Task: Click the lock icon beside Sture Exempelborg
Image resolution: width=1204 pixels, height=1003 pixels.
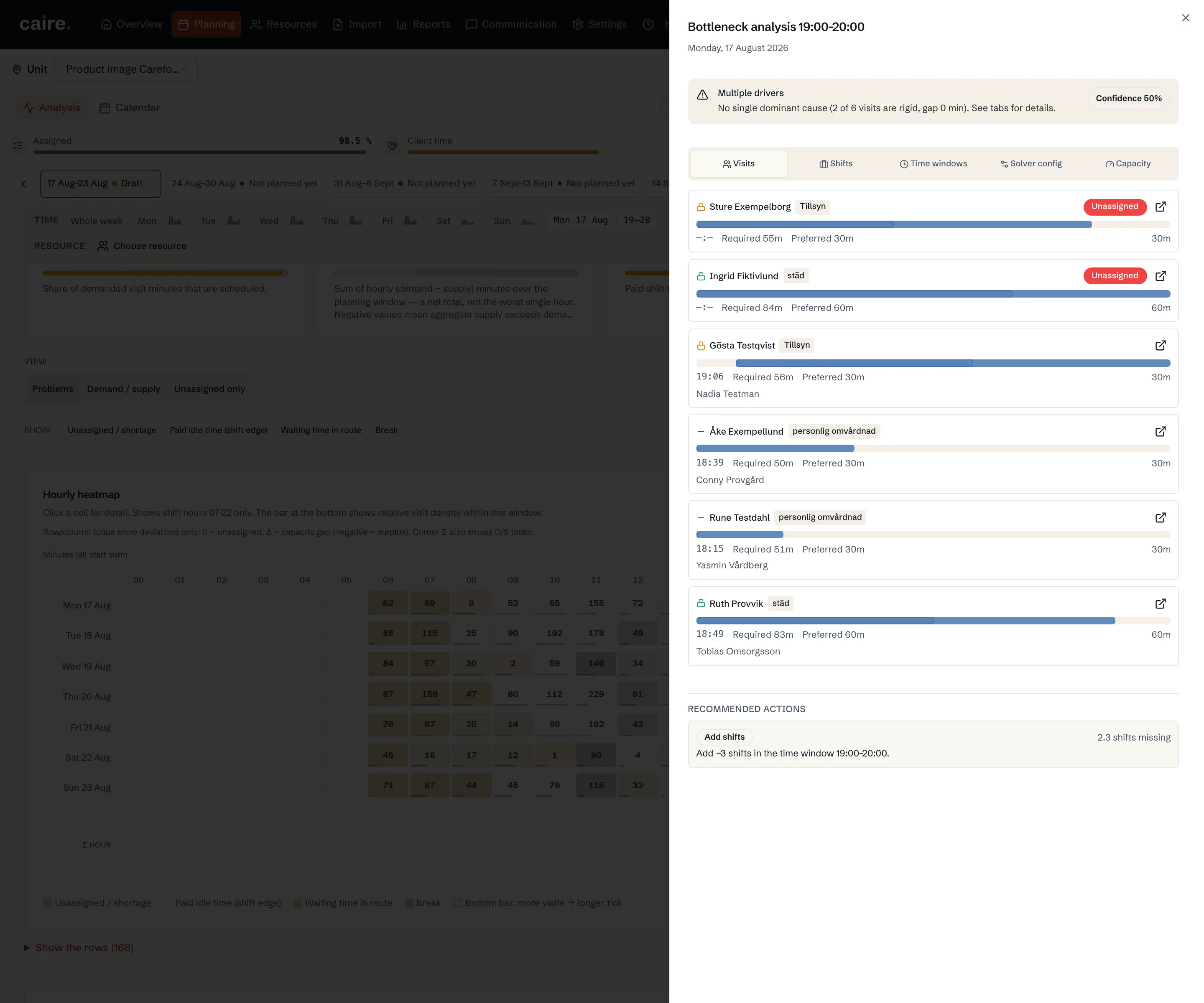Action: click(x=701, y=206)
